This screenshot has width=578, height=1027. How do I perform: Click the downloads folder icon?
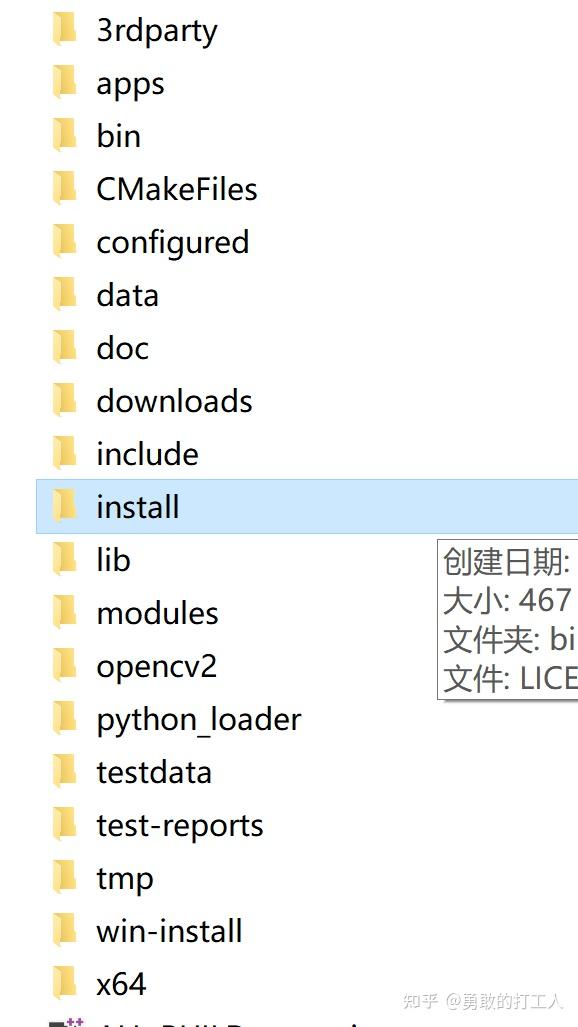coord(65,401)
